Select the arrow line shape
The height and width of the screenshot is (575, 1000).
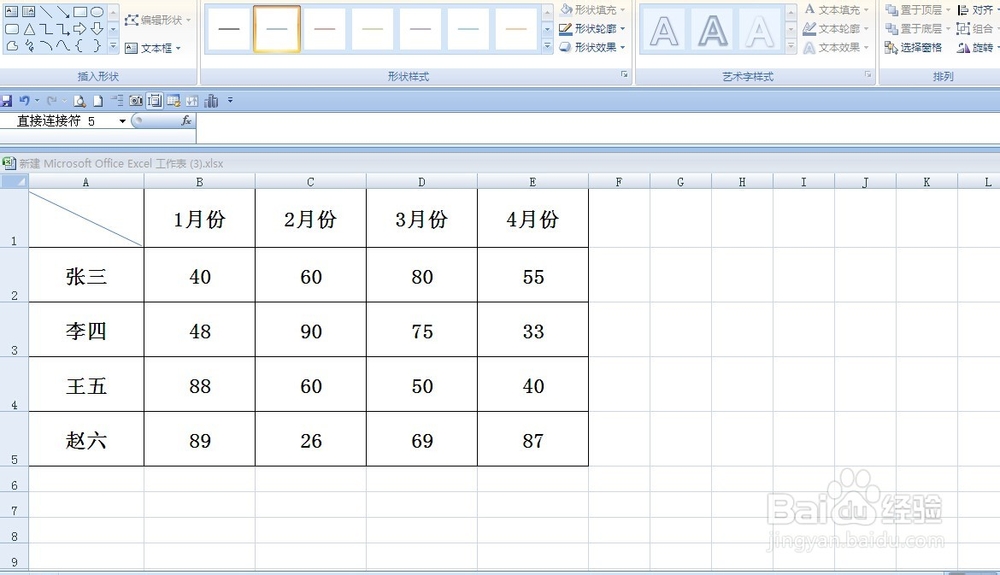(x=63, y=11)
